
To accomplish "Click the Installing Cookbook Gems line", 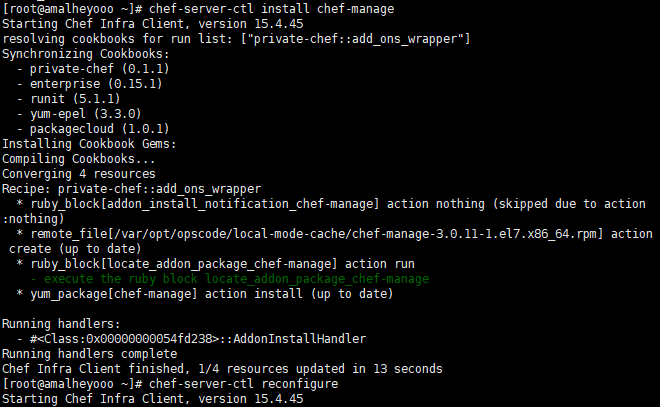I will [89, 144].
